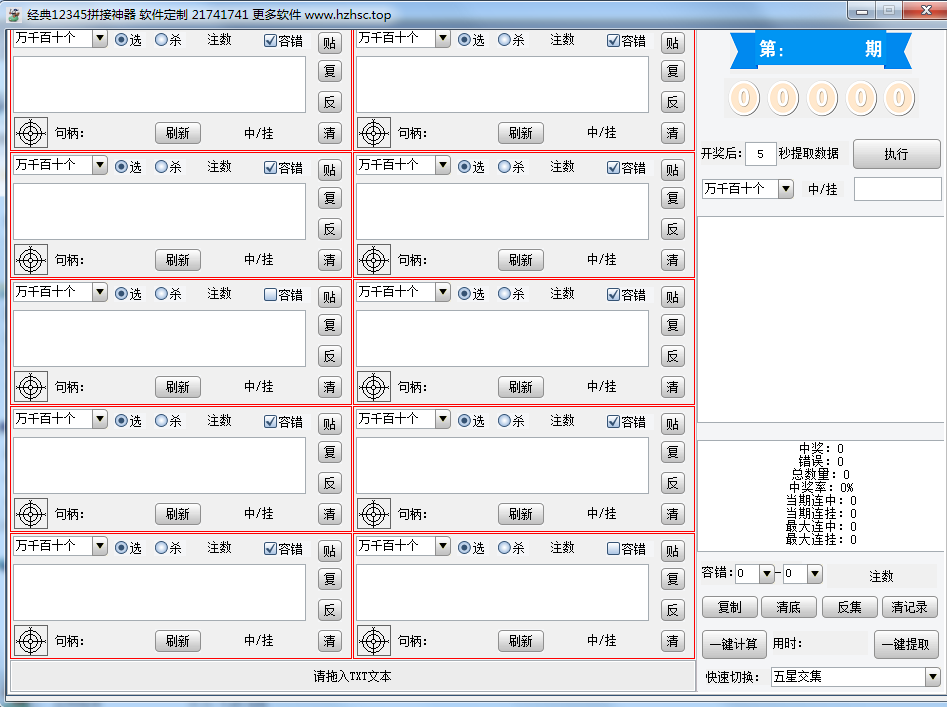Click crosshair icon in second-row left panel
The width and height of the screenshot is (947, 707).
[x=31, y=260]
